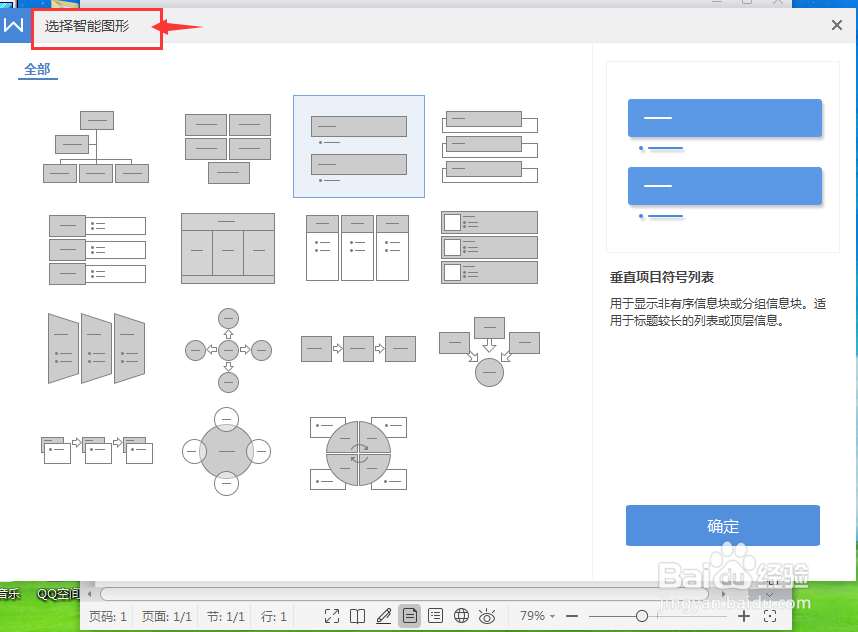The height and width of the screenshot is (632, 858).
Task: Select the basic three-box process graphic
Action: 358,349
